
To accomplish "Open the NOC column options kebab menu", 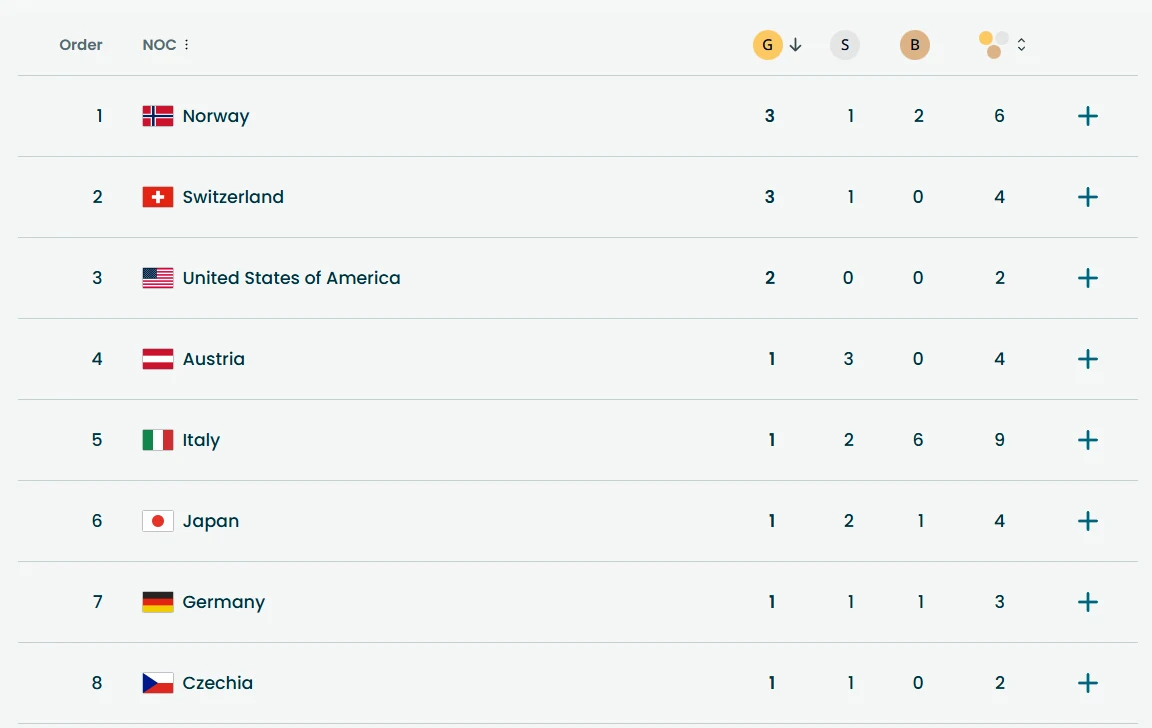I will [x=186, y=44].
